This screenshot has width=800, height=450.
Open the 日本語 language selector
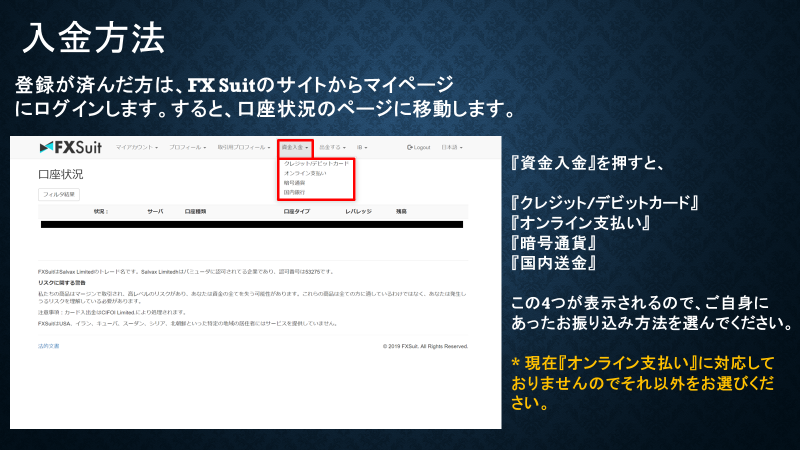tap(452, 147)
